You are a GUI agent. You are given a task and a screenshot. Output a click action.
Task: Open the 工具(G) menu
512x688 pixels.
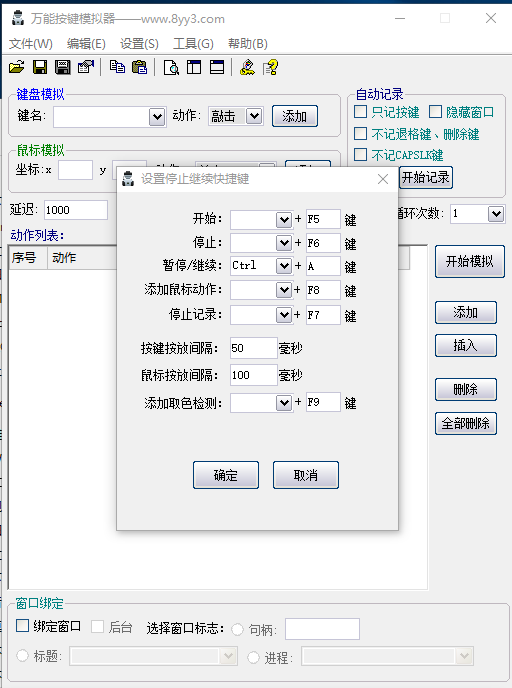point(193,43)
